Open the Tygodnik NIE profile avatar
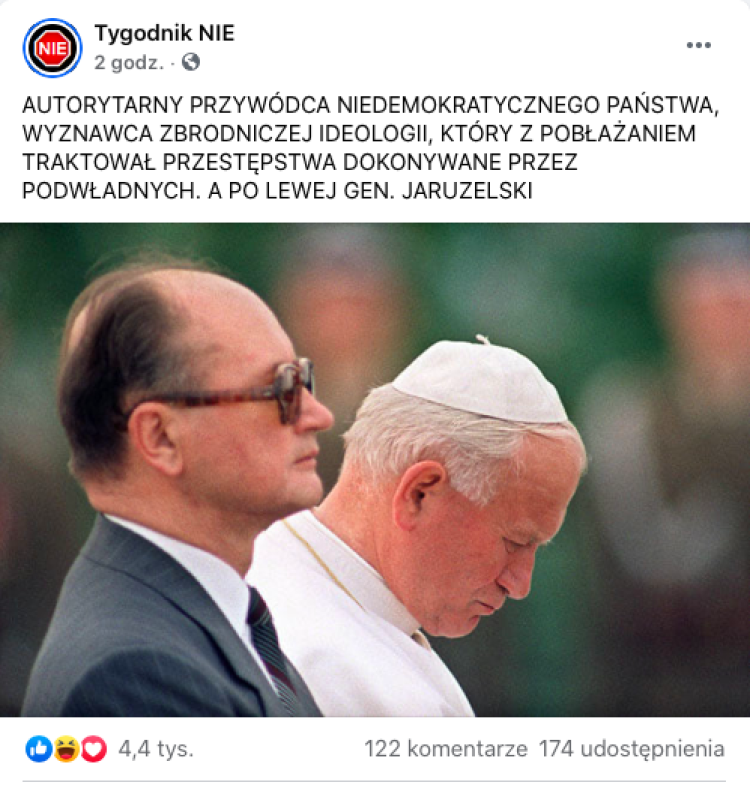Screen dimensions: 750x785 point(52,48)
